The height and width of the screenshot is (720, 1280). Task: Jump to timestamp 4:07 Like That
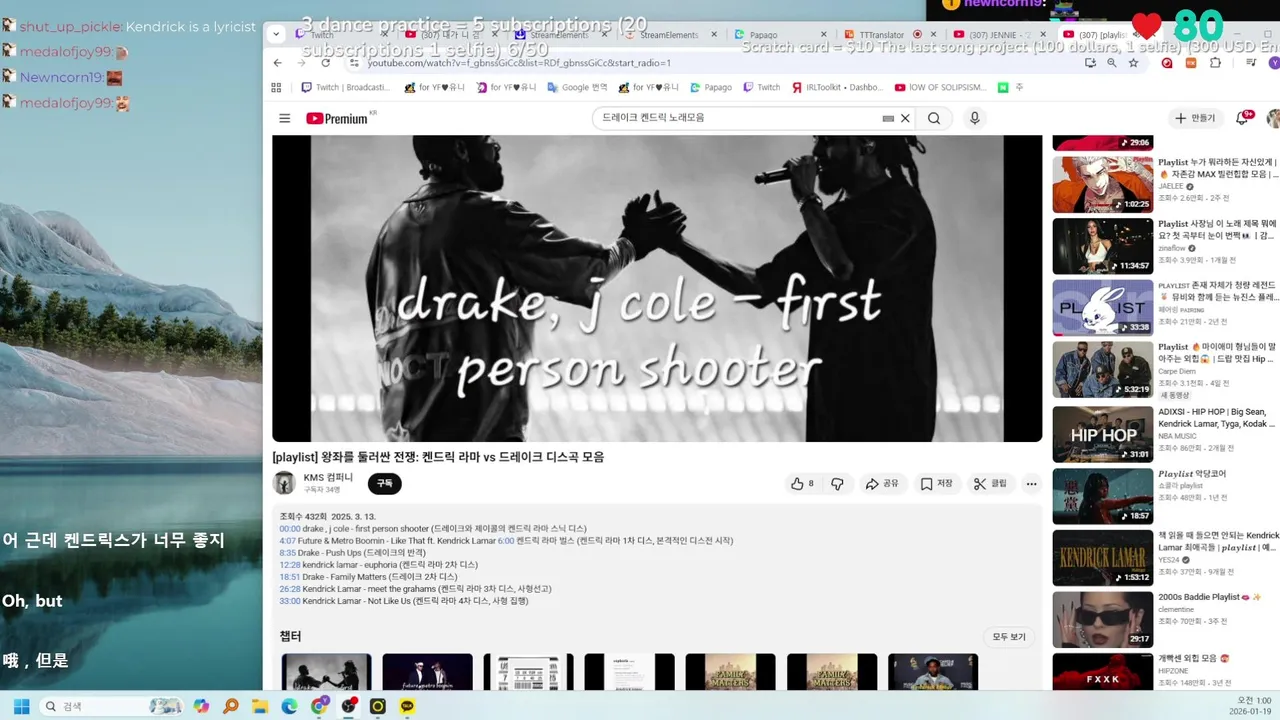pos(287,541)
